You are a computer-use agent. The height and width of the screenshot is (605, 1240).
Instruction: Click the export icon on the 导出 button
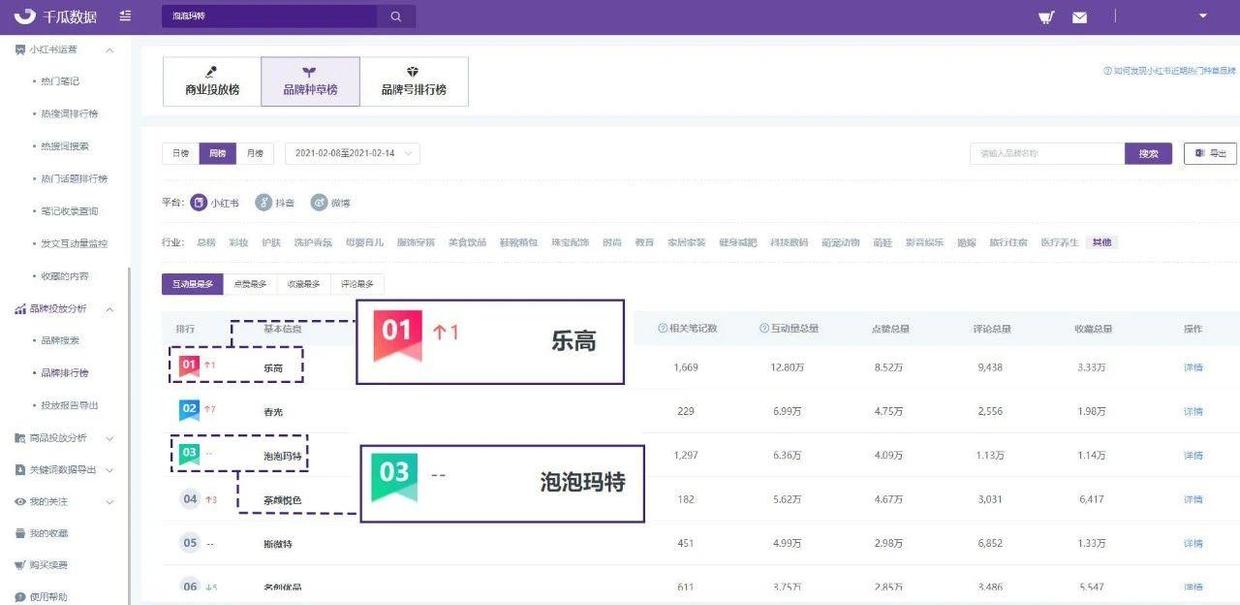1200,153
